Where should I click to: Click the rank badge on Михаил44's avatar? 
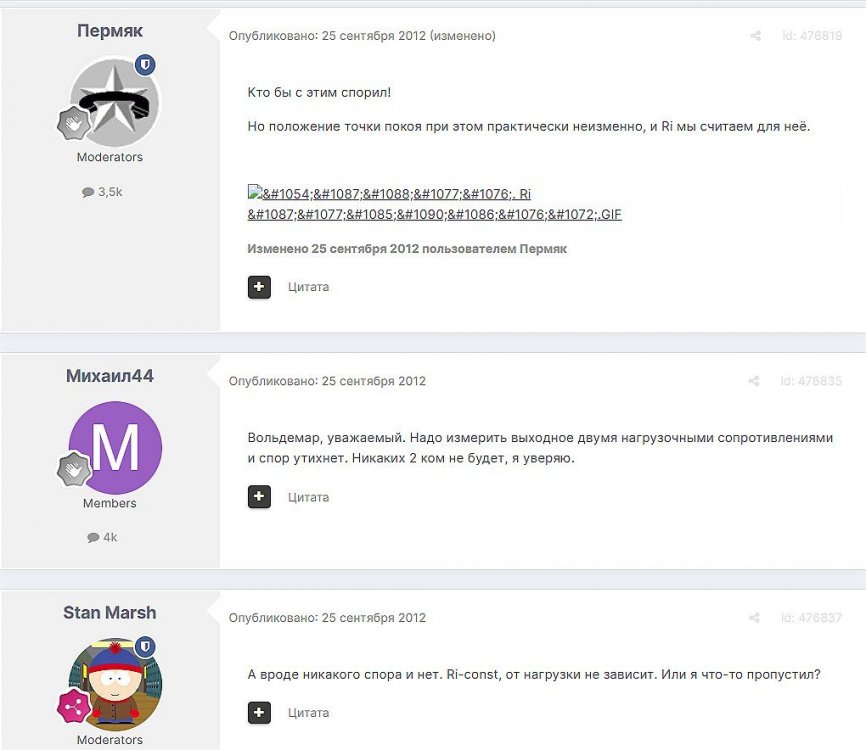pyautogui.click(x=74, y=469)
